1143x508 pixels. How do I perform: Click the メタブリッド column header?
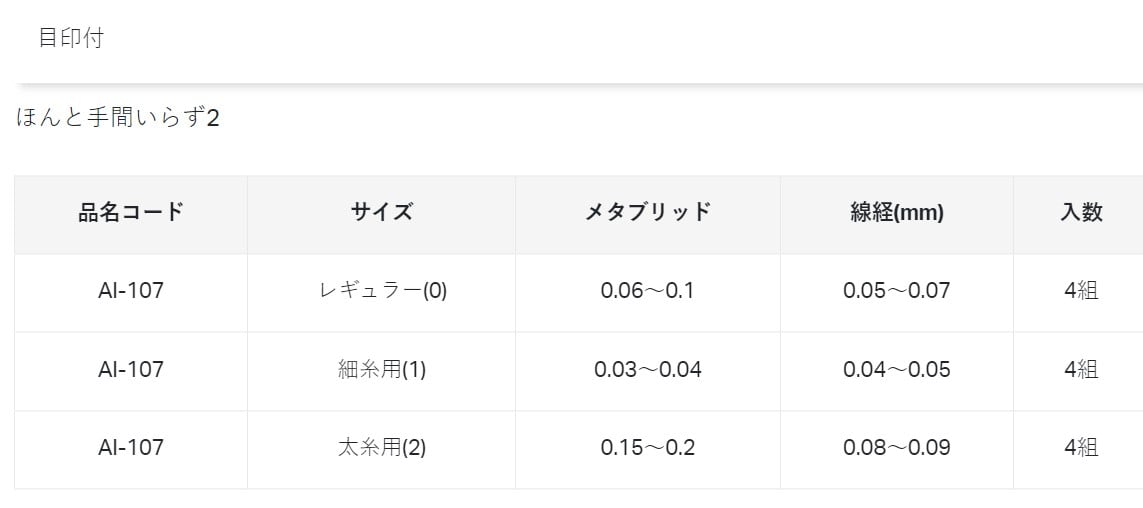pos(647,212)
